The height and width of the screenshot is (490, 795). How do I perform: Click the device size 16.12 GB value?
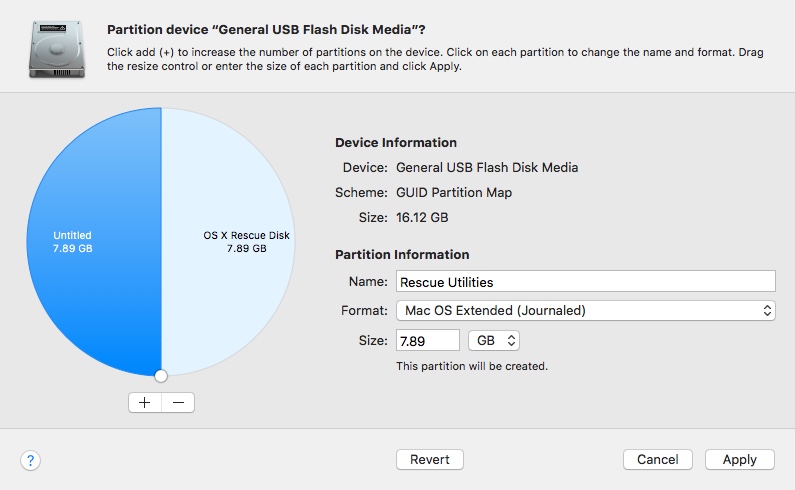click(422, 218)
